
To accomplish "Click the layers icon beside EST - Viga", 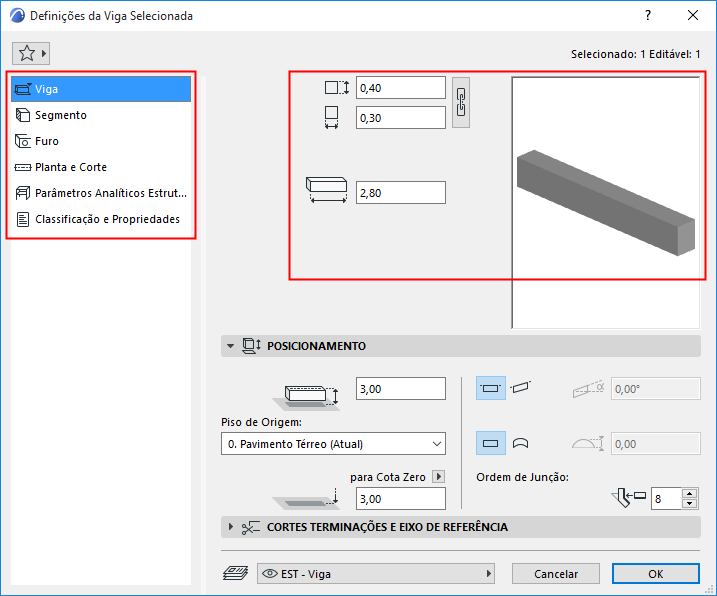I will 235,573.
